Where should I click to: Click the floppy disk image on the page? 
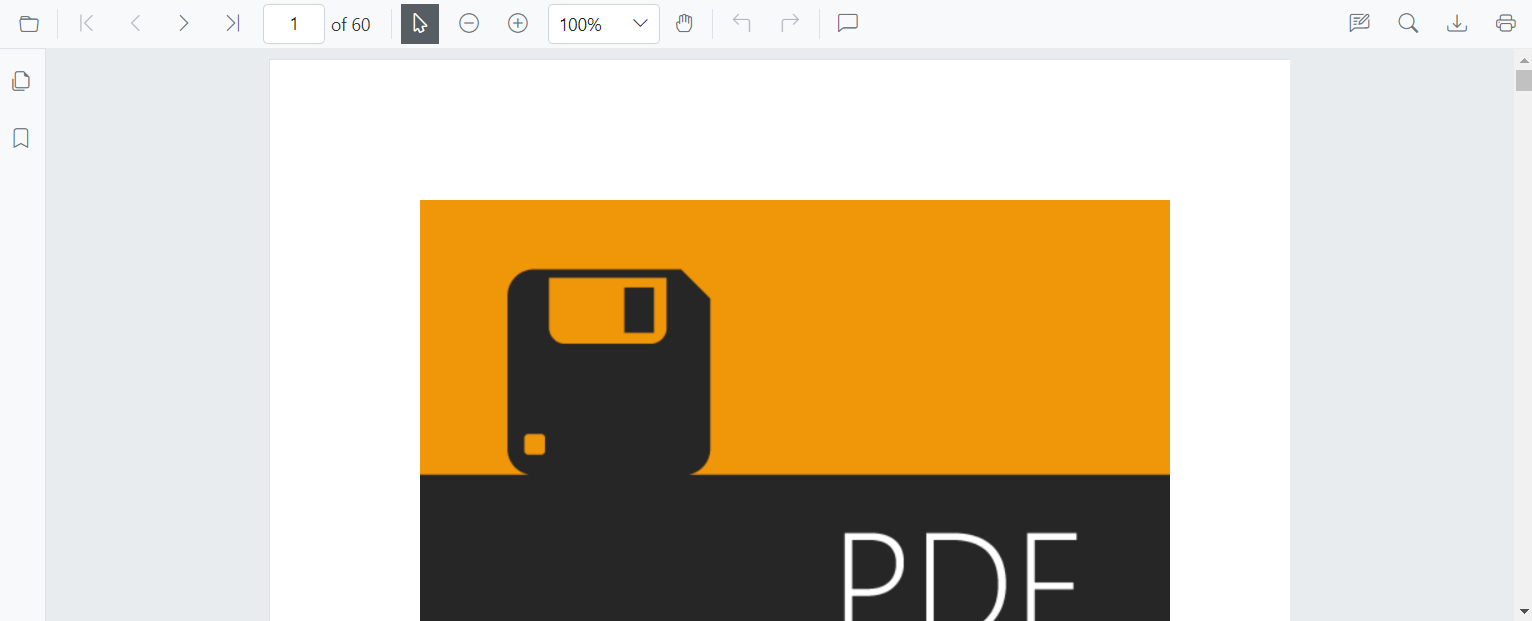[609, 372]
